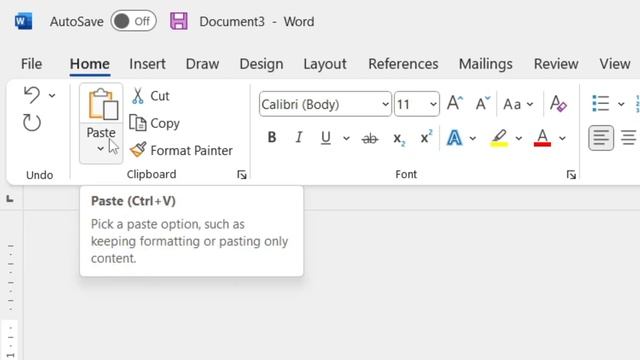Open the Change Case Aa dropdown
Image resolution: width=640 pixels, height=360 pixels.
(x=518, y=104)
